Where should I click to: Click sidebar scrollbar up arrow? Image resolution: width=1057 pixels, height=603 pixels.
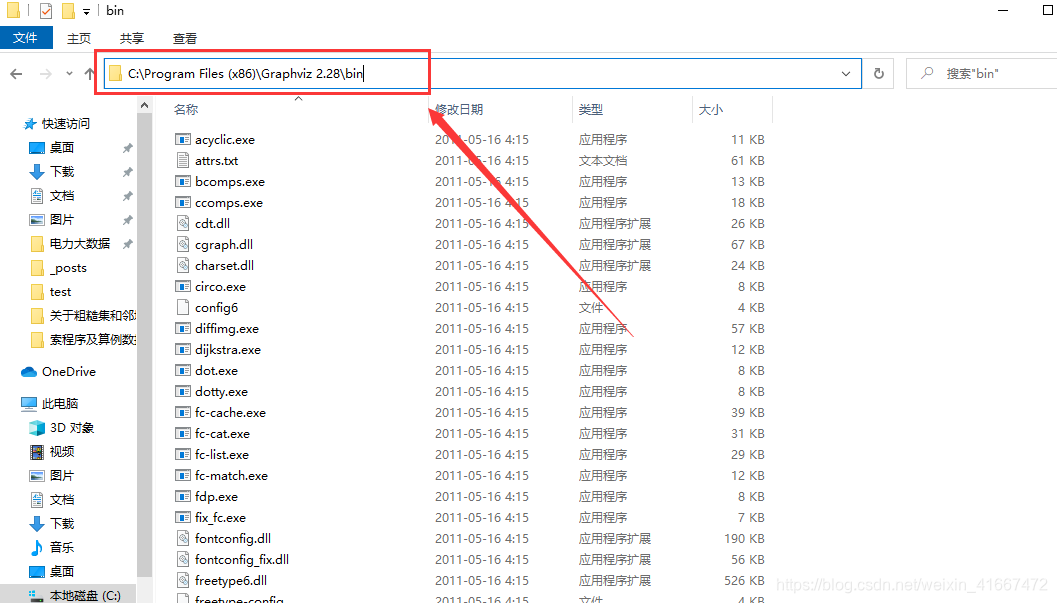144,105
